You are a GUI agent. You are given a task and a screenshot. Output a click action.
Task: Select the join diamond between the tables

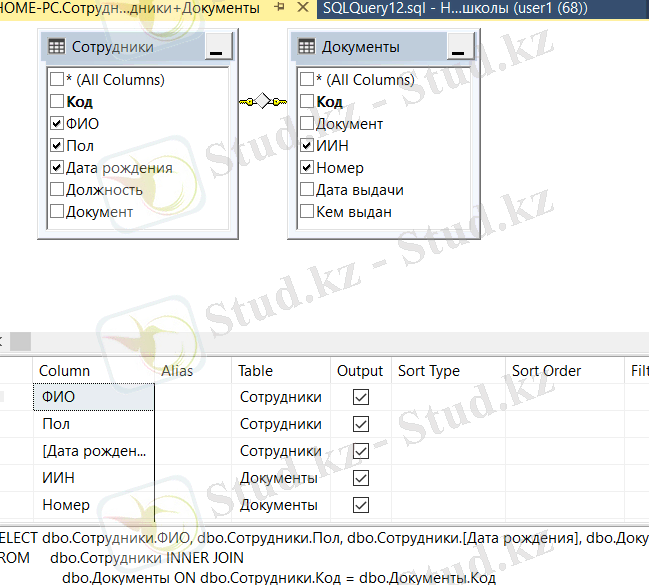click(x=263, y=101)
